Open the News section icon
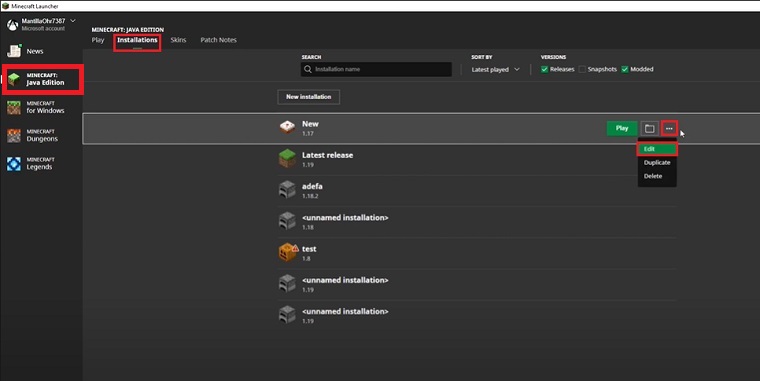The image size is (760, 381). tap(14, 51)
